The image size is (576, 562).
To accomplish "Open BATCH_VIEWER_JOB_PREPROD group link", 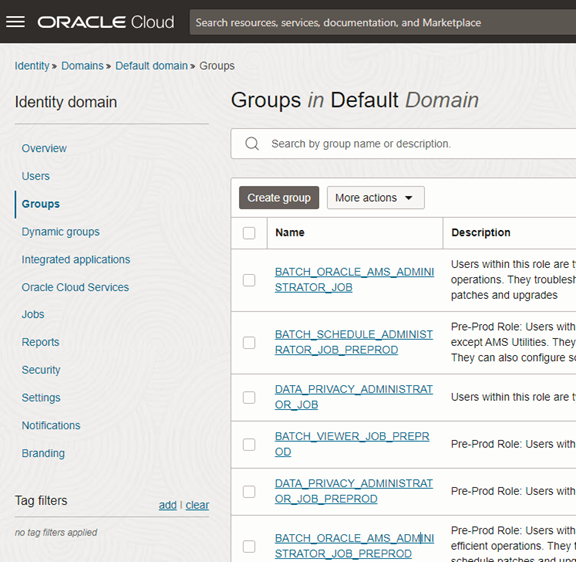I will coord(352,444).
